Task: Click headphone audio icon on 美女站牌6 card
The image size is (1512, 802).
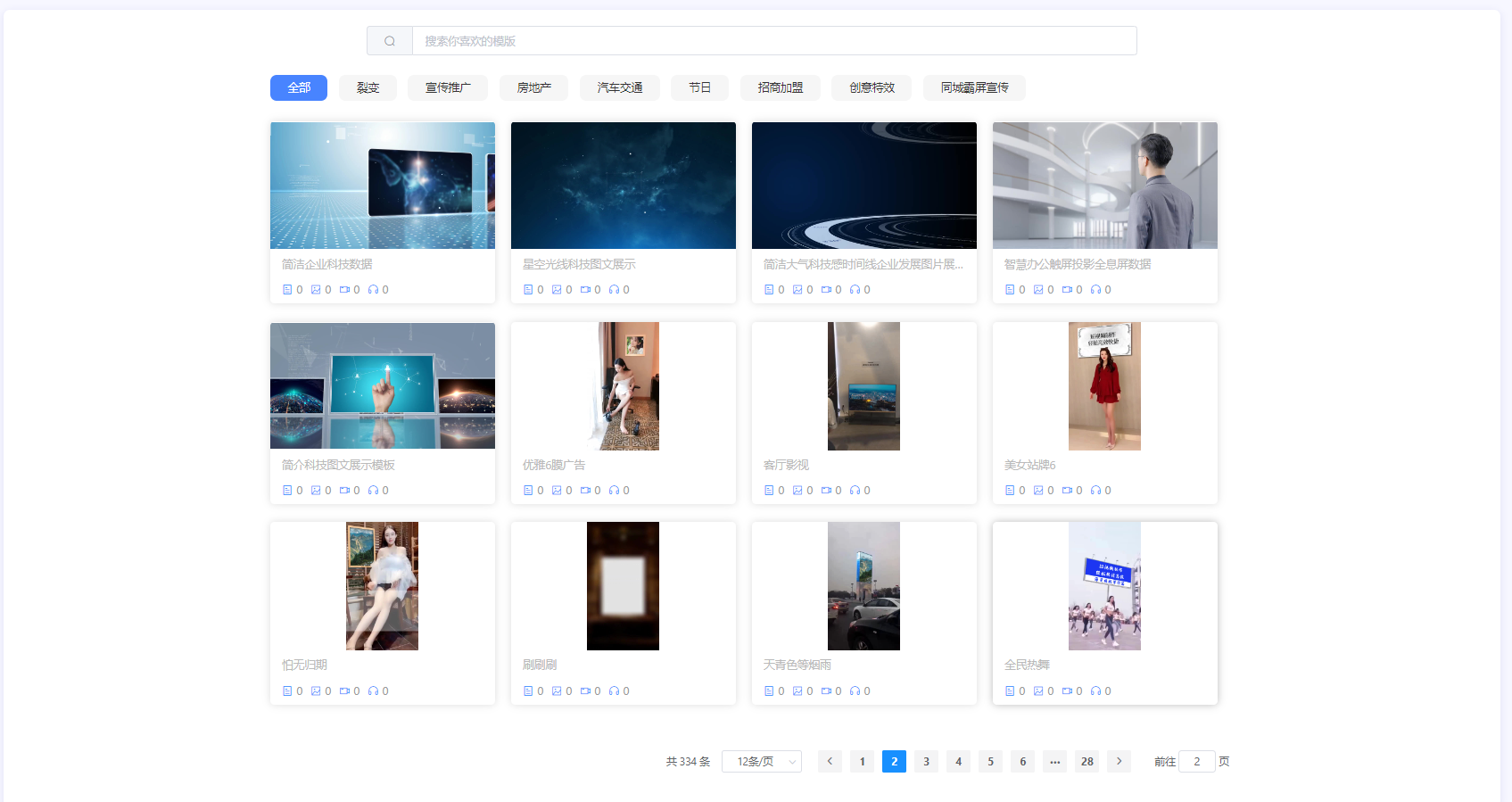Action: coord(1095,491)
